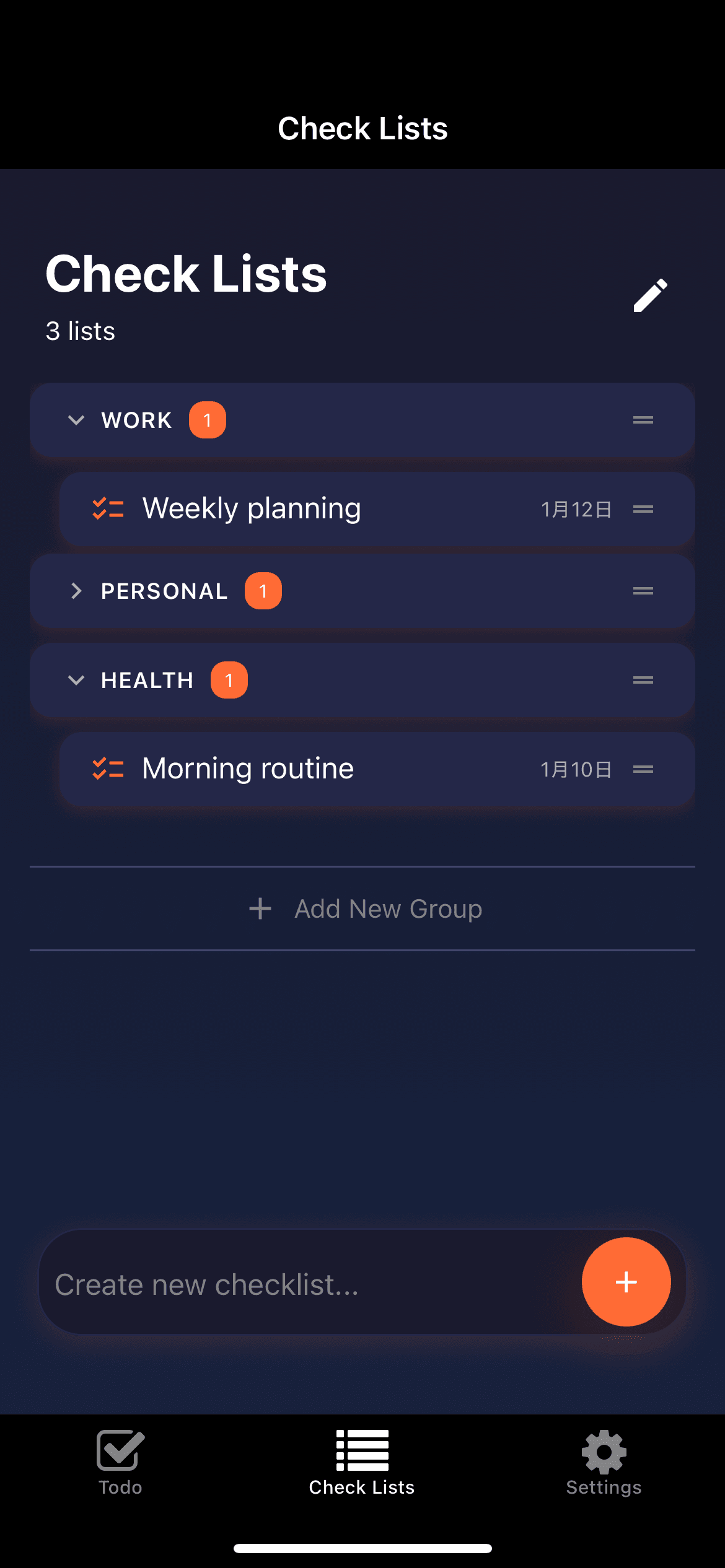Expand the PERSONAL group
The width and height of the screenshot is (725, 1568).
76,591
